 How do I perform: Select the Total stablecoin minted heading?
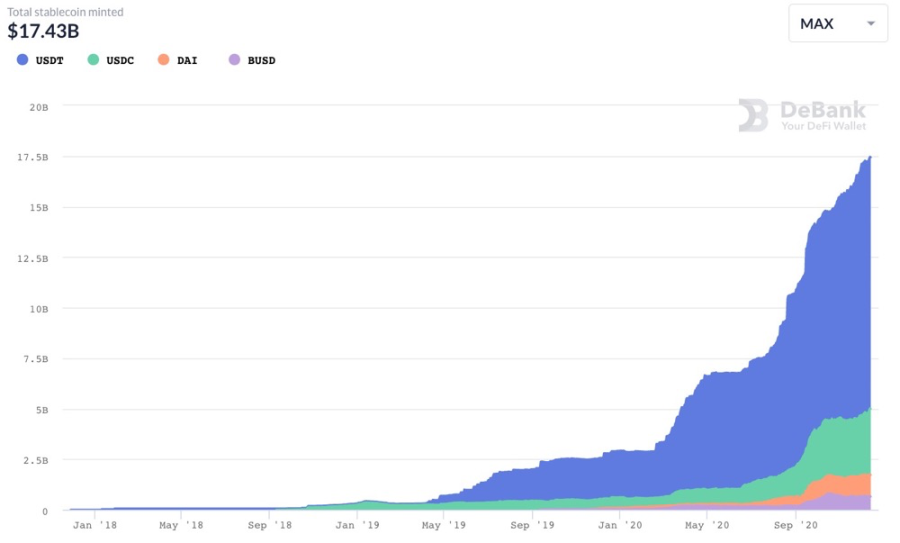[66, 12]
